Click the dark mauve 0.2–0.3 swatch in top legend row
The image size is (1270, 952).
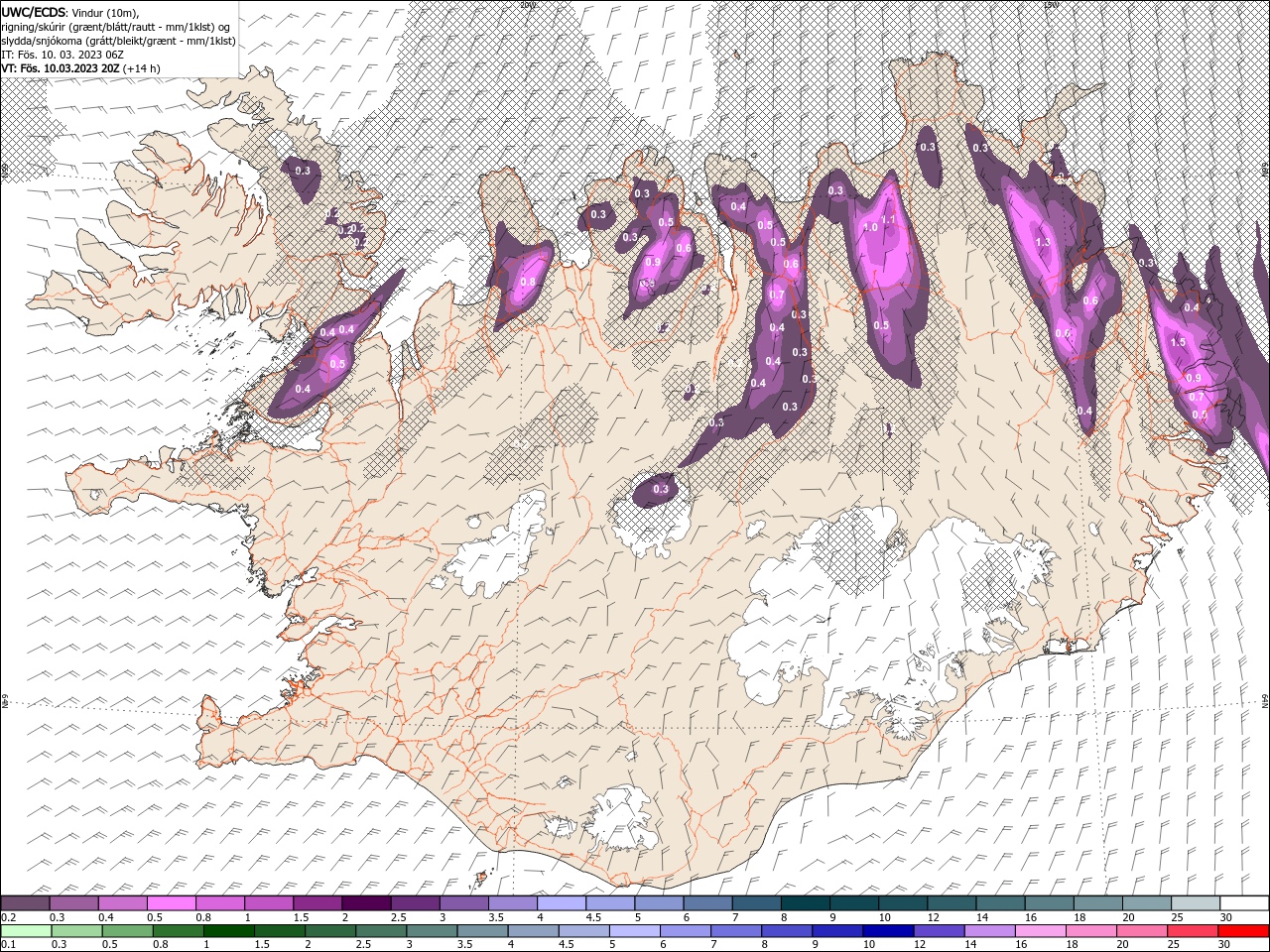(x=25, y=903)
